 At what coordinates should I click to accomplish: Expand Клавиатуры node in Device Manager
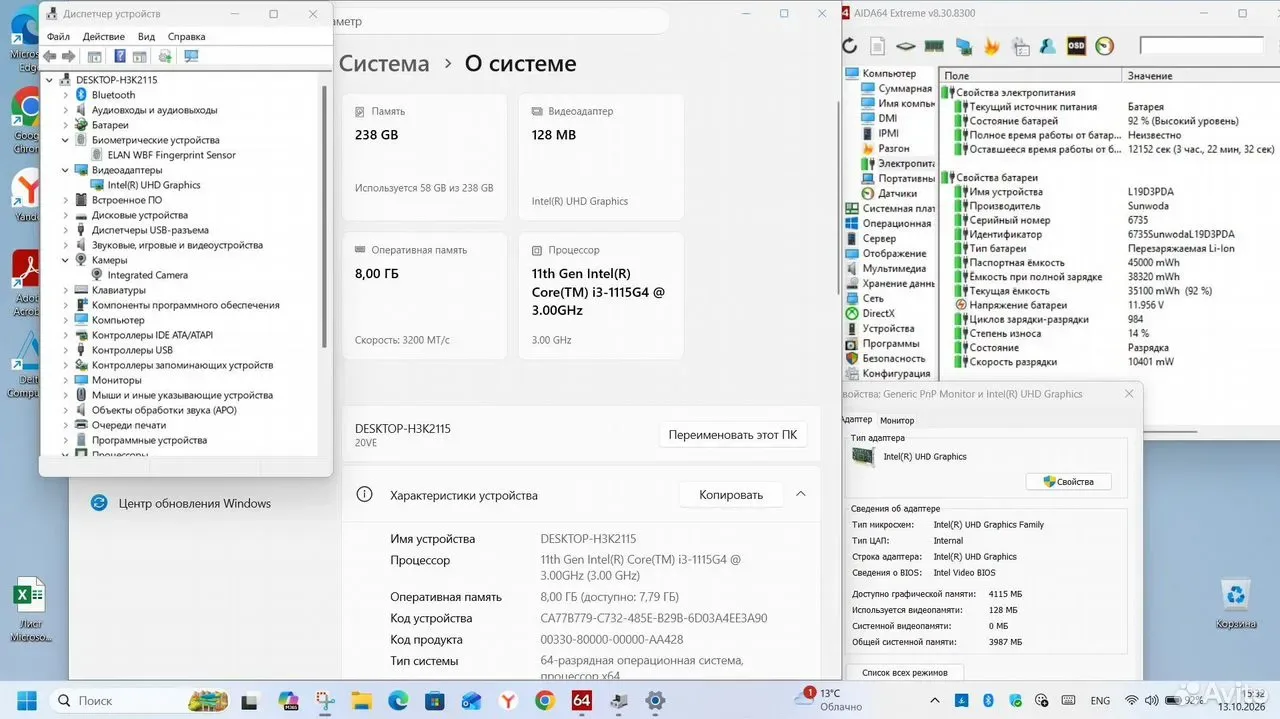(x=66, y=290)
